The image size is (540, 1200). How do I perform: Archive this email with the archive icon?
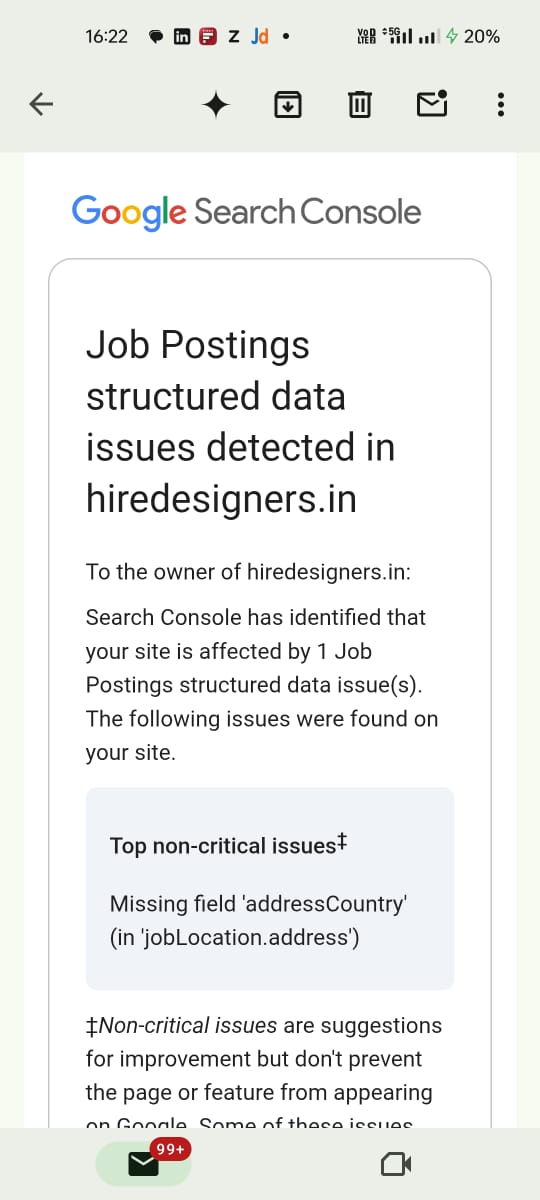pos(288,103)
